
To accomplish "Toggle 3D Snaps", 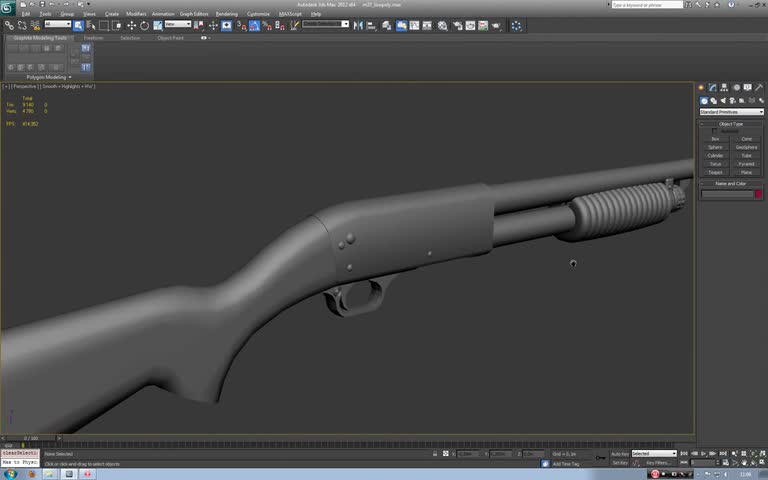I will click(x=241, y=25).
